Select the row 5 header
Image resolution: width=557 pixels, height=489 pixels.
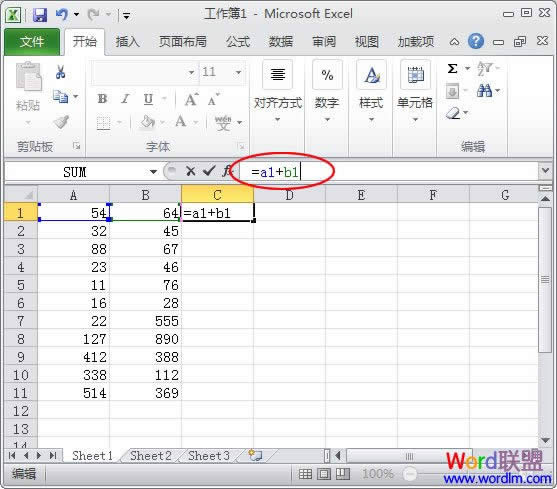pyautogui.click(x=21, y=285)
